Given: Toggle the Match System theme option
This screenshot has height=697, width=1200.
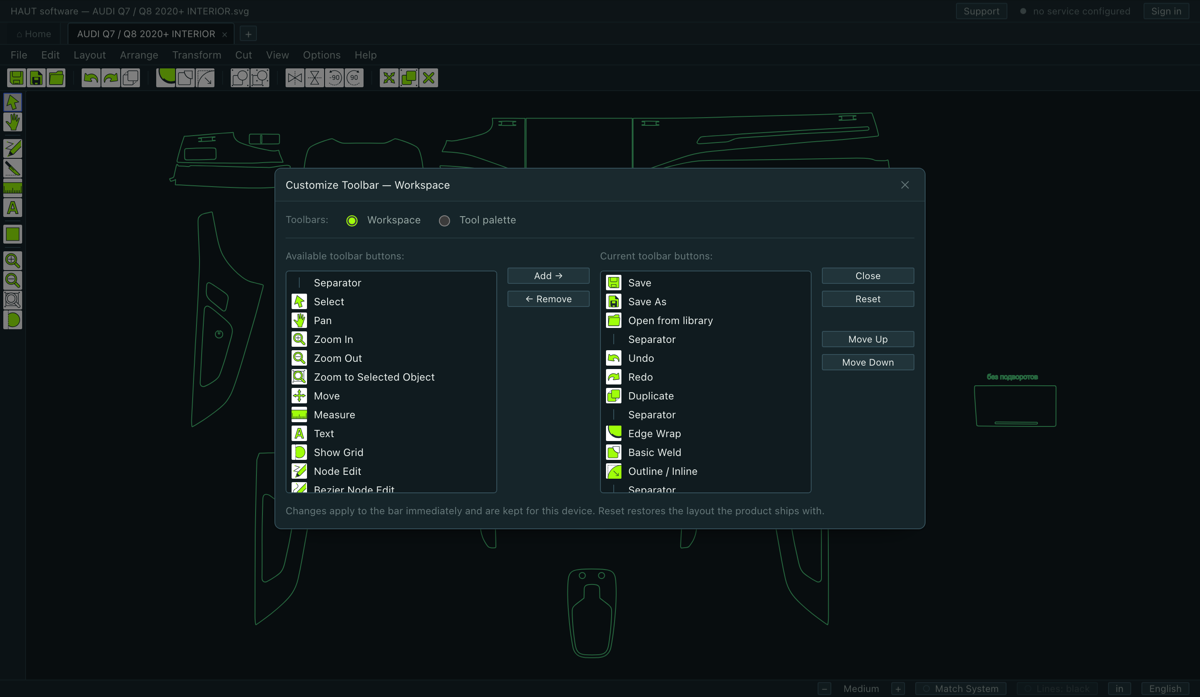Looking at the screenshot, I should (961, 688).
